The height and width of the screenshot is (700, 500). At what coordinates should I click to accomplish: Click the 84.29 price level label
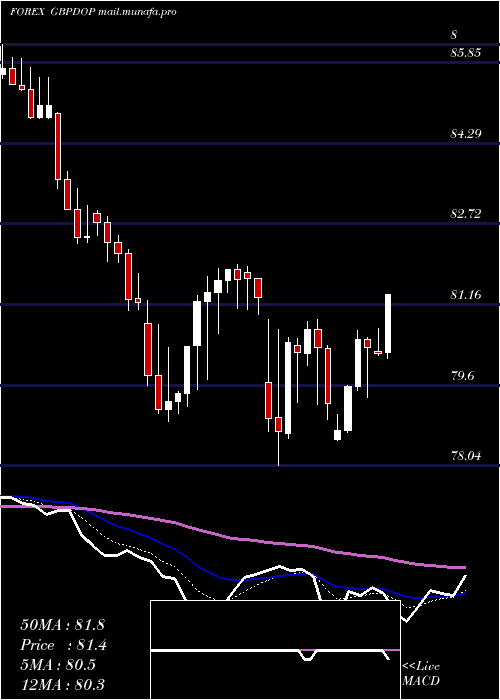click(466, 133)
